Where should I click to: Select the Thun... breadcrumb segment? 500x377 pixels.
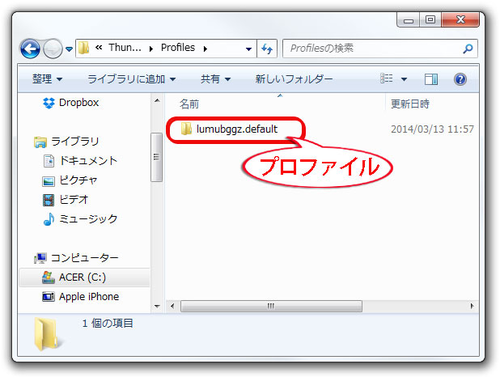coord(125,48)
